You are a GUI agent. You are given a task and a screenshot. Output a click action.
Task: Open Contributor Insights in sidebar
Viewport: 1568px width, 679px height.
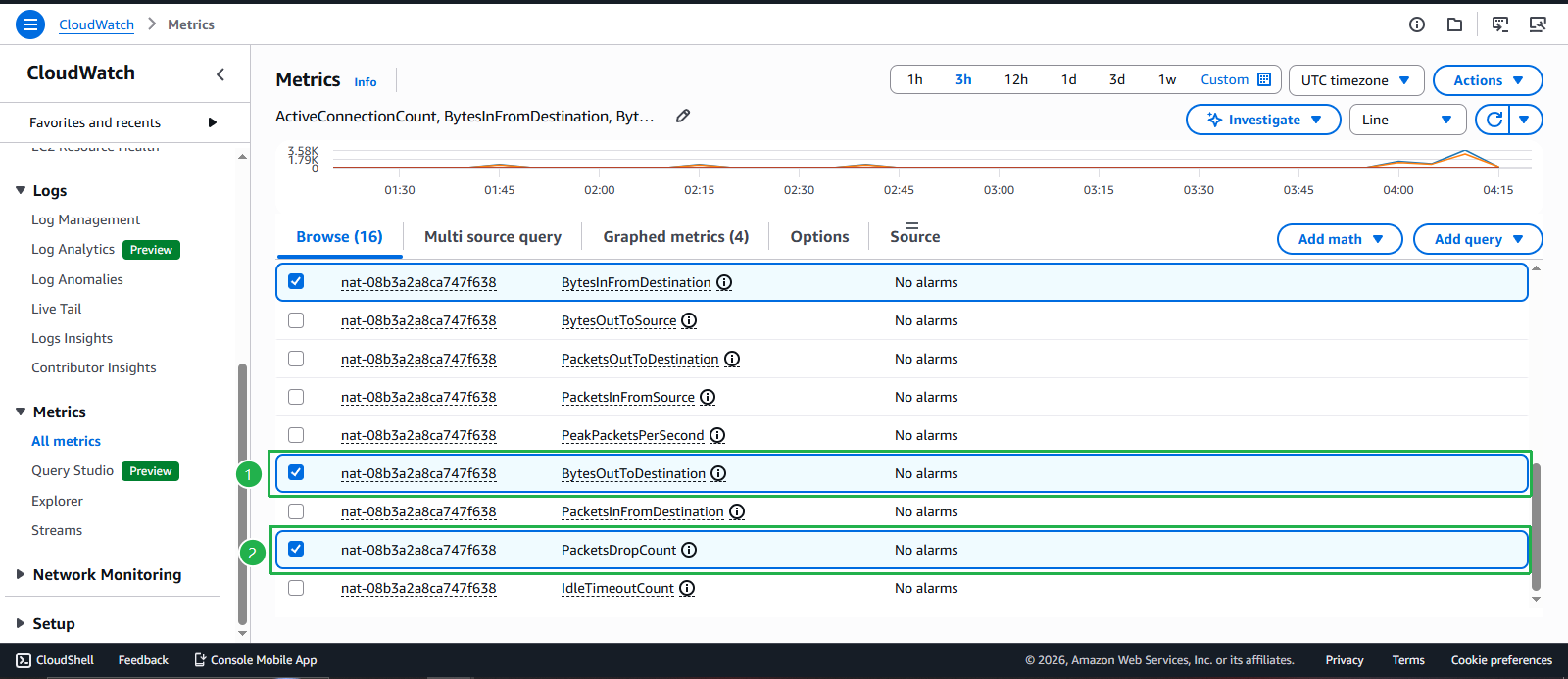[x=93, y=367]
